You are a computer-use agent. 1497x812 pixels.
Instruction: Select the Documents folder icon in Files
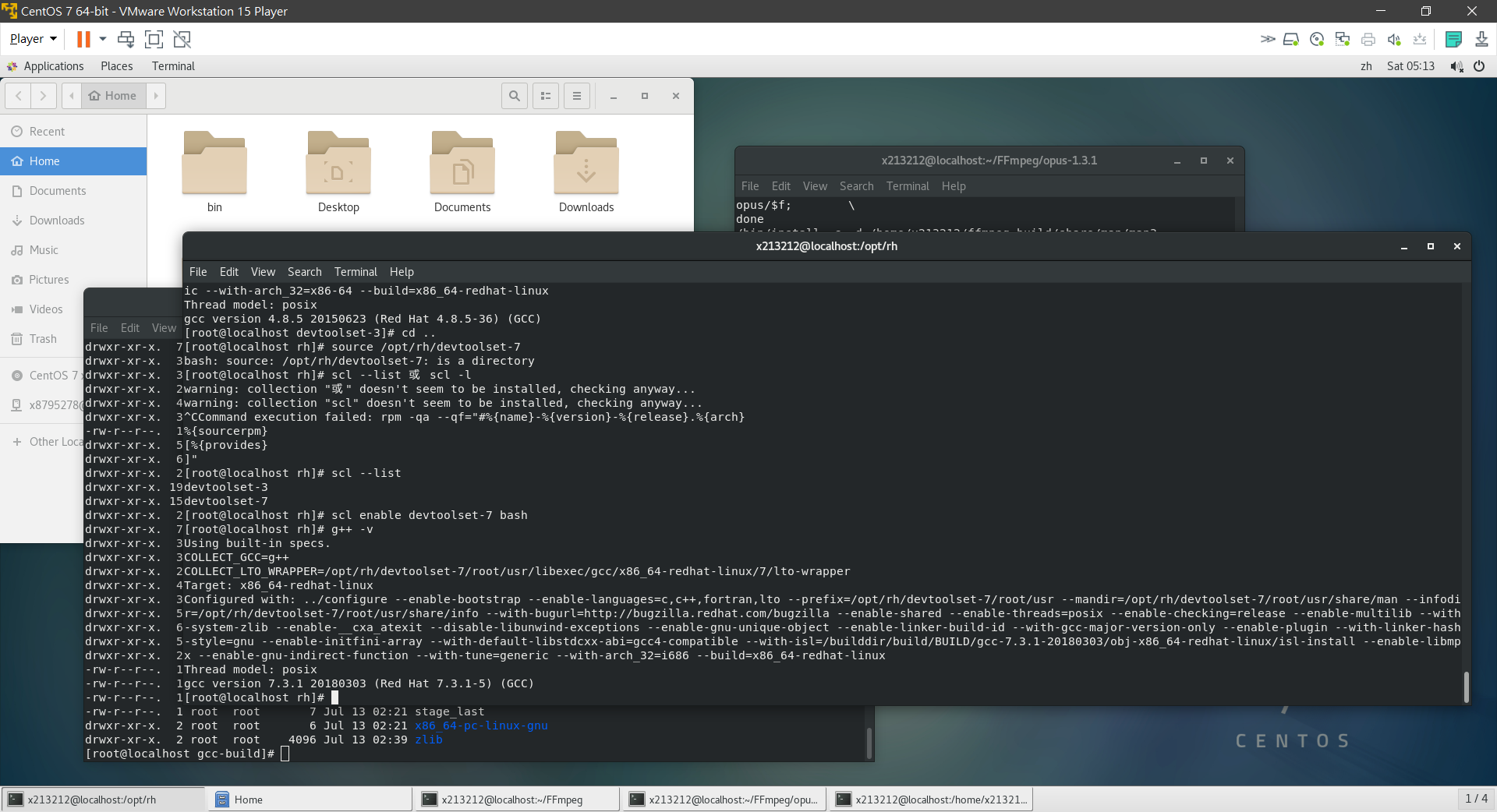462,163
